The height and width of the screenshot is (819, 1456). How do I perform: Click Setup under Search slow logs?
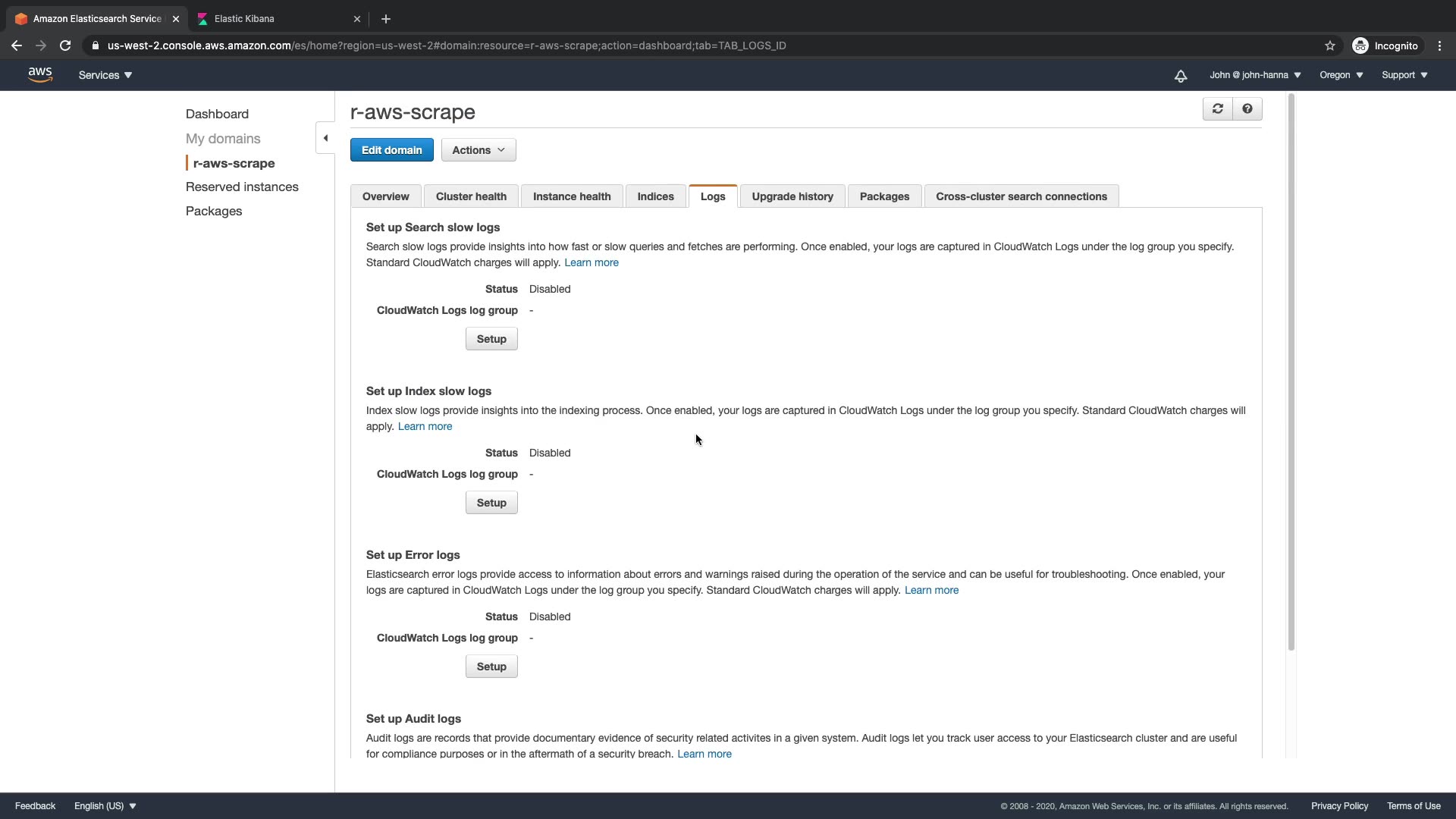point(491,339)
